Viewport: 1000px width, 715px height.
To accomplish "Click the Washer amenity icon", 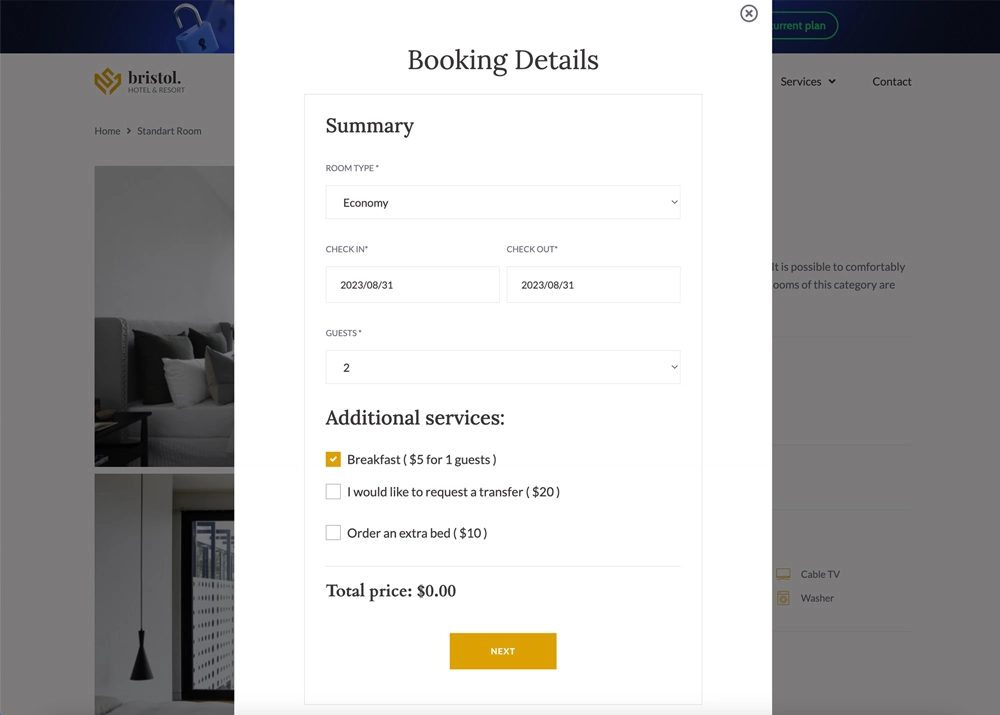I will (x=782, y=598).
